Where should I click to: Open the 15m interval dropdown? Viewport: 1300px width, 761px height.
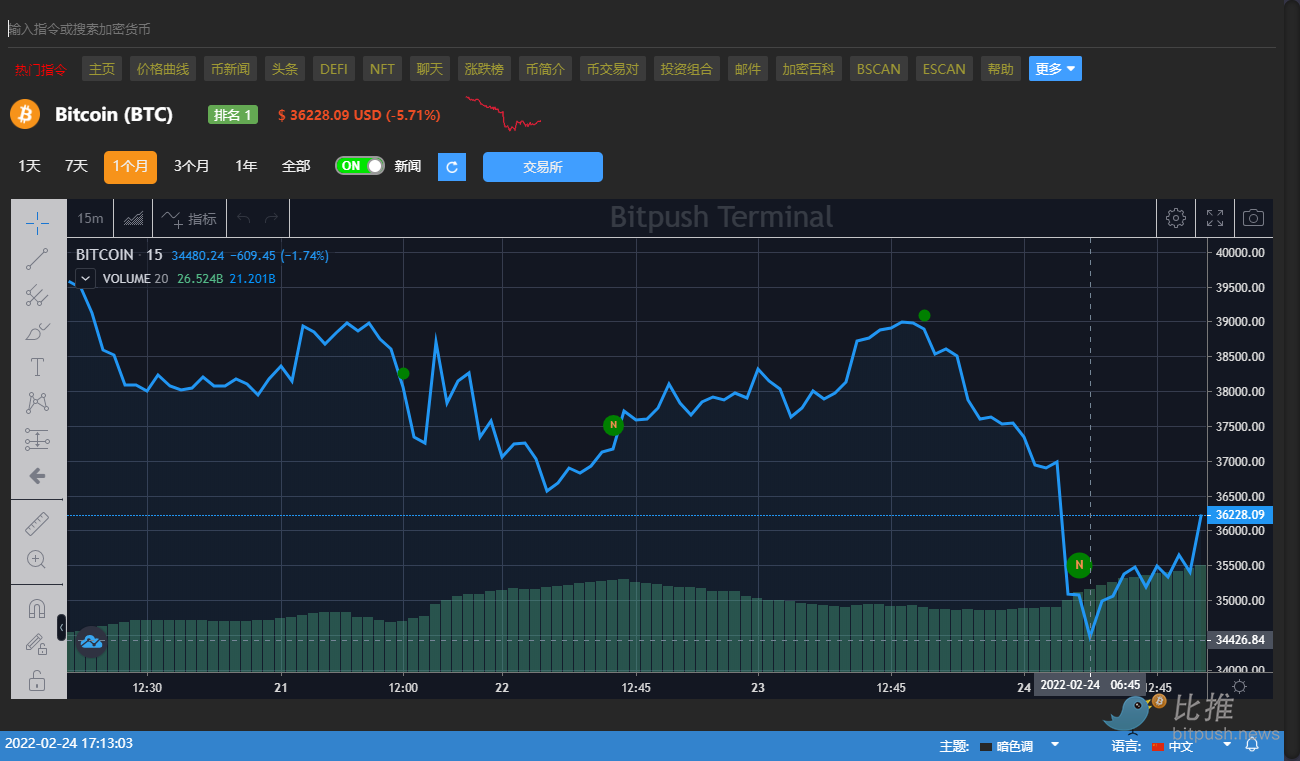[x=90, y=218]
